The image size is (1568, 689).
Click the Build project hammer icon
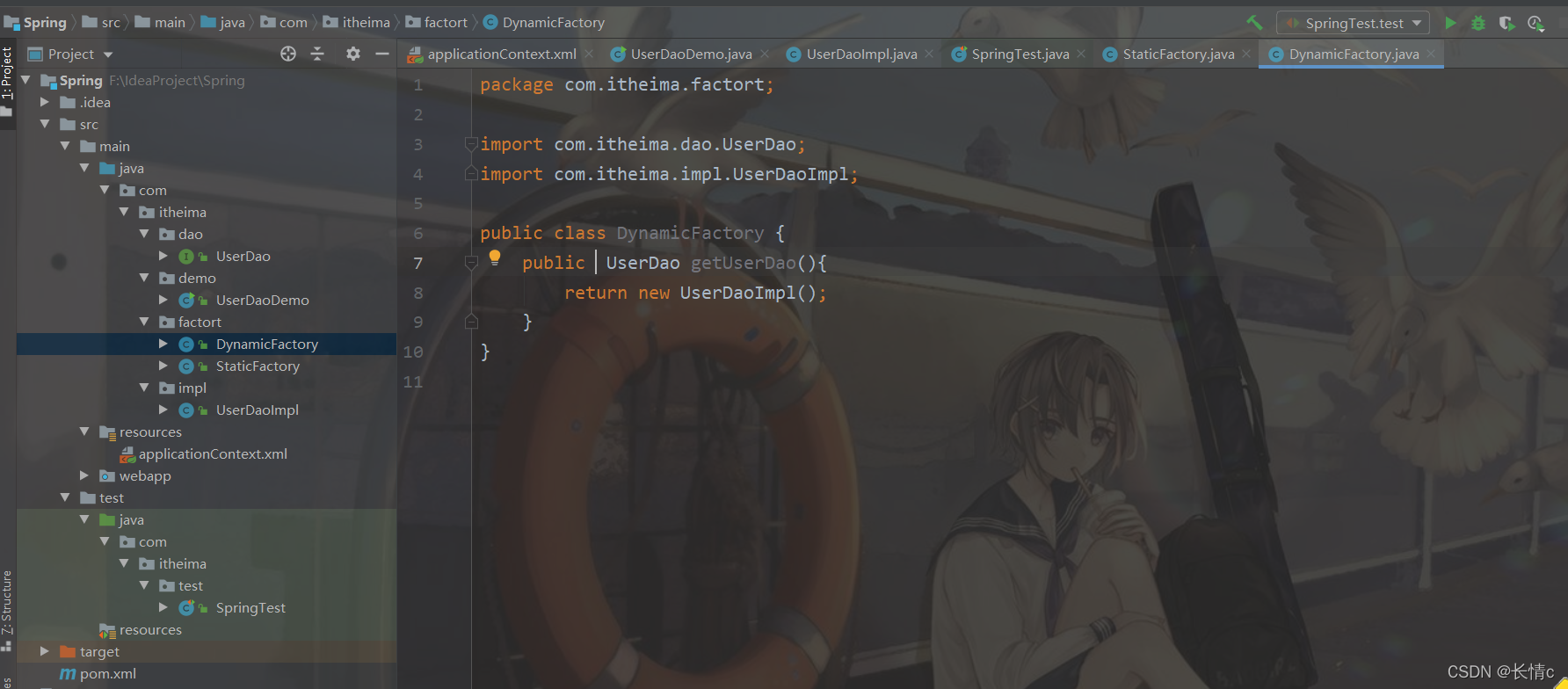click(1254, 23)
